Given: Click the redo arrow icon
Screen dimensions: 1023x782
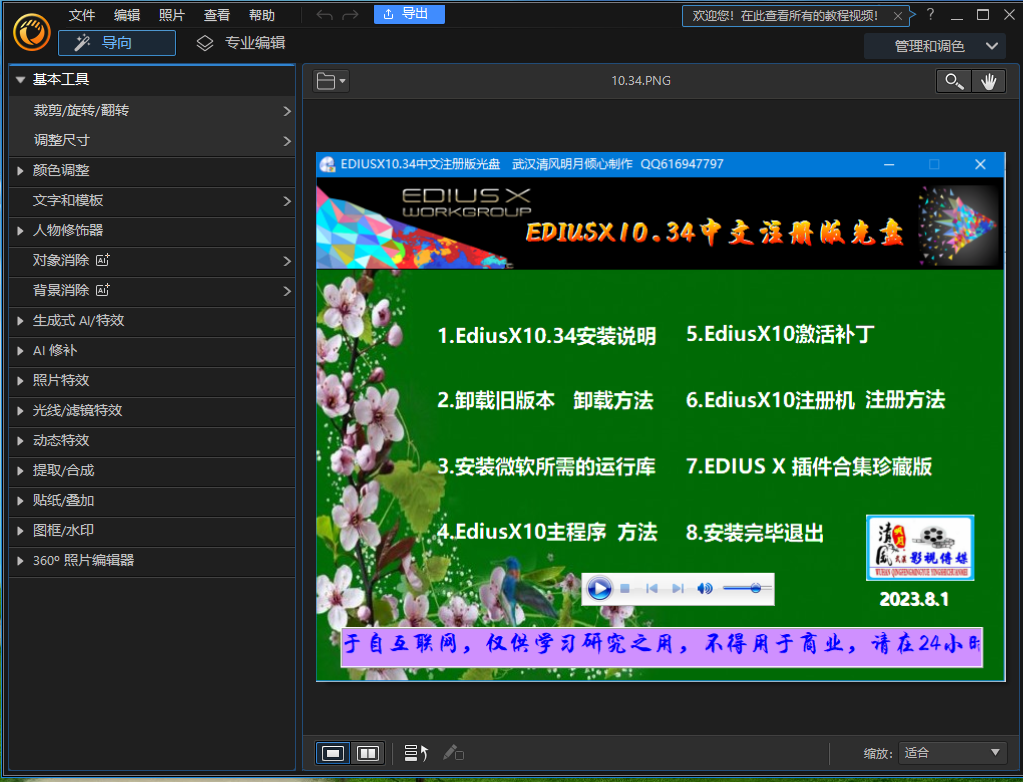Looking at the screenshot, I should [350, 15].
